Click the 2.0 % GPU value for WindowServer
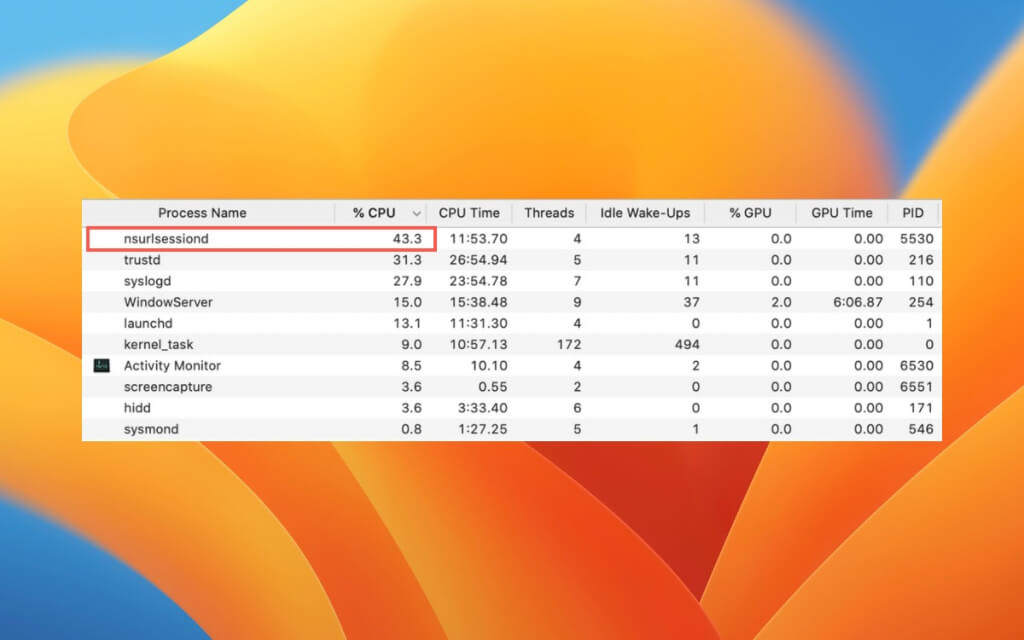This screenshot has width=1024, height=640. [x=781, y=302]
